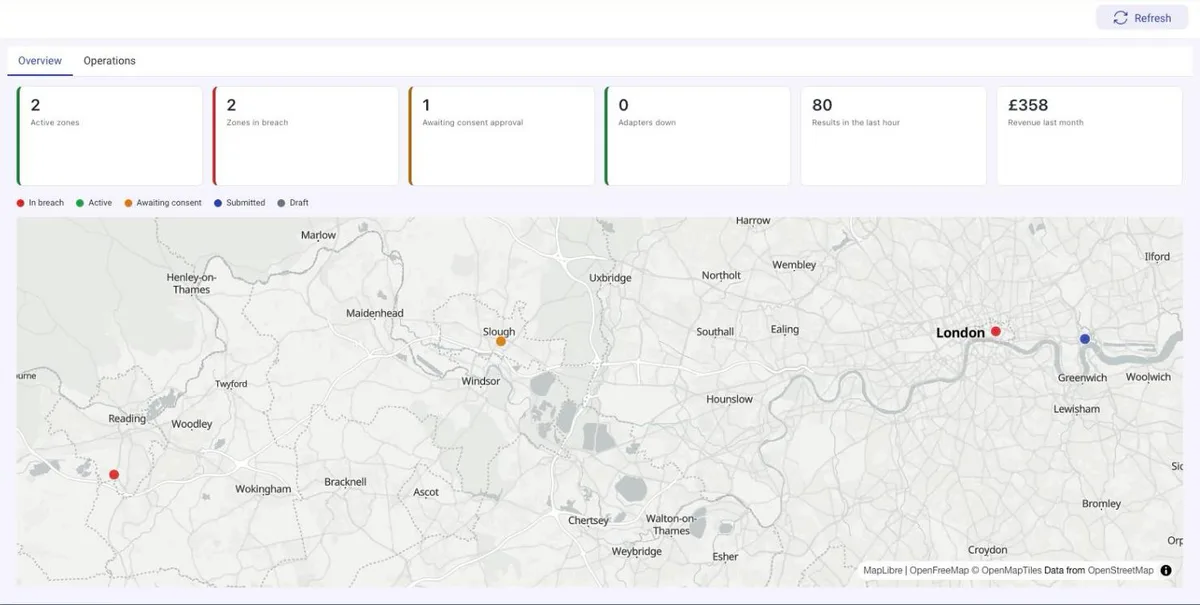Click the £358 revenue value

pyautogui.click(x=1028, y=105)
